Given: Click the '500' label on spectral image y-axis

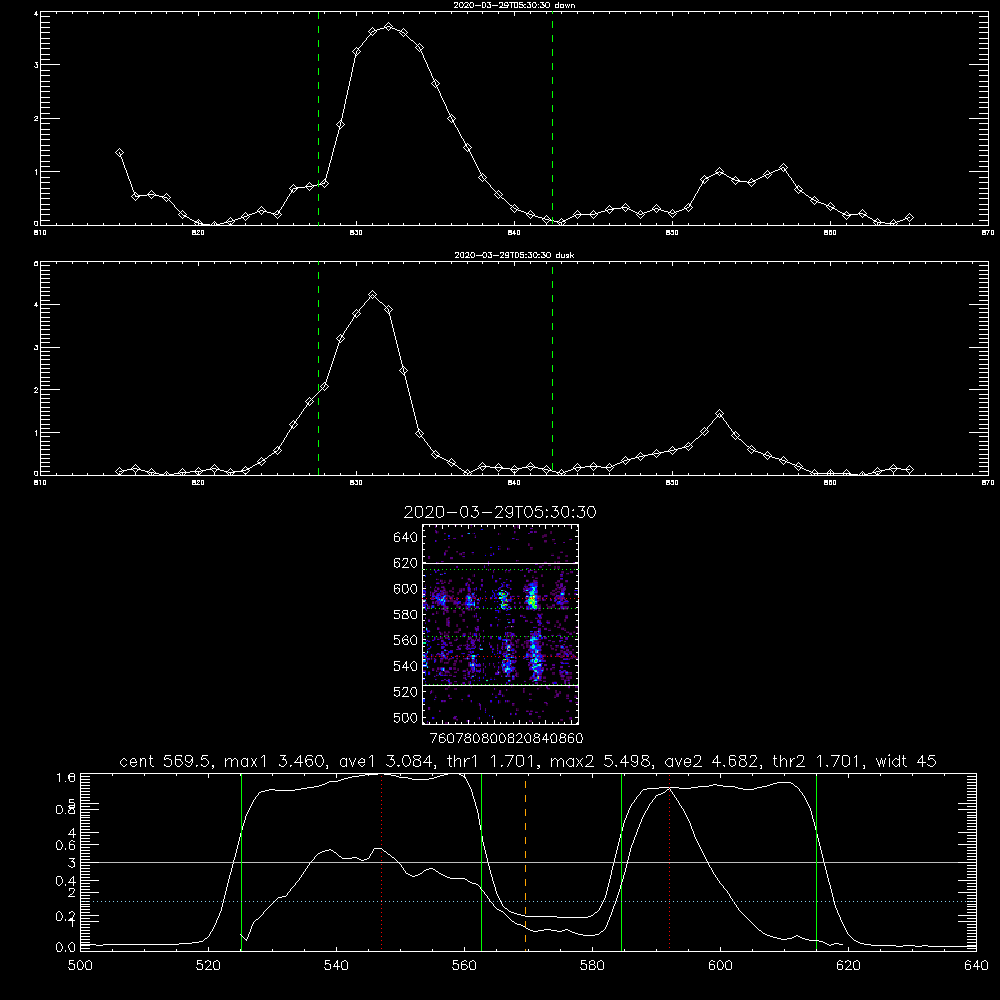Looking at the screenshot, I should [405, 718].
